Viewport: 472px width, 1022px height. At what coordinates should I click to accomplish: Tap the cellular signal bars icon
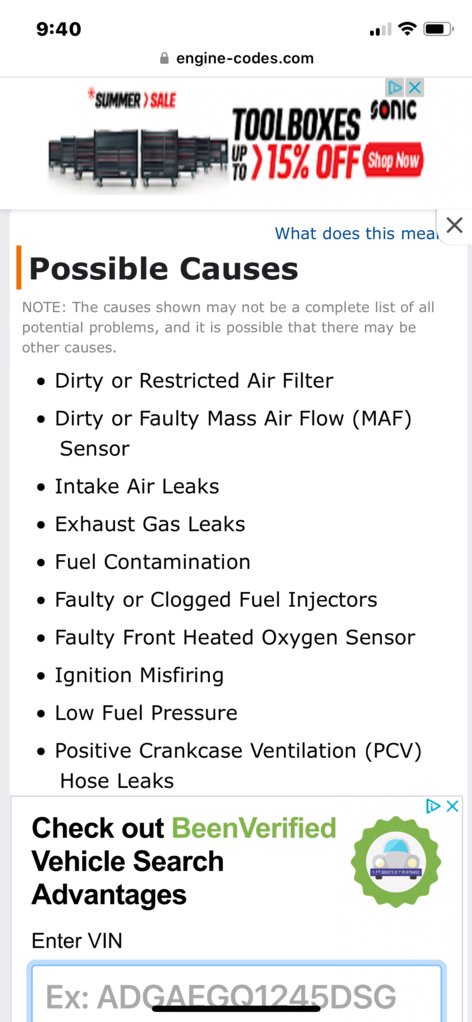pyautogui.click(x=380, y=30)
